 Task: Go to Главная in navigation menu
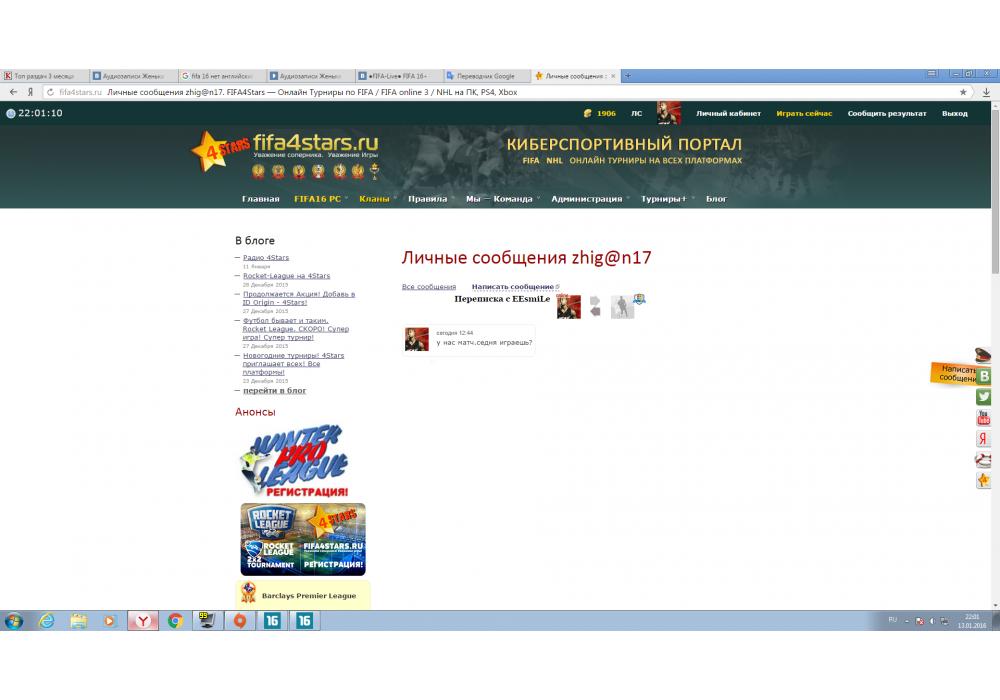tap(260, 199)
